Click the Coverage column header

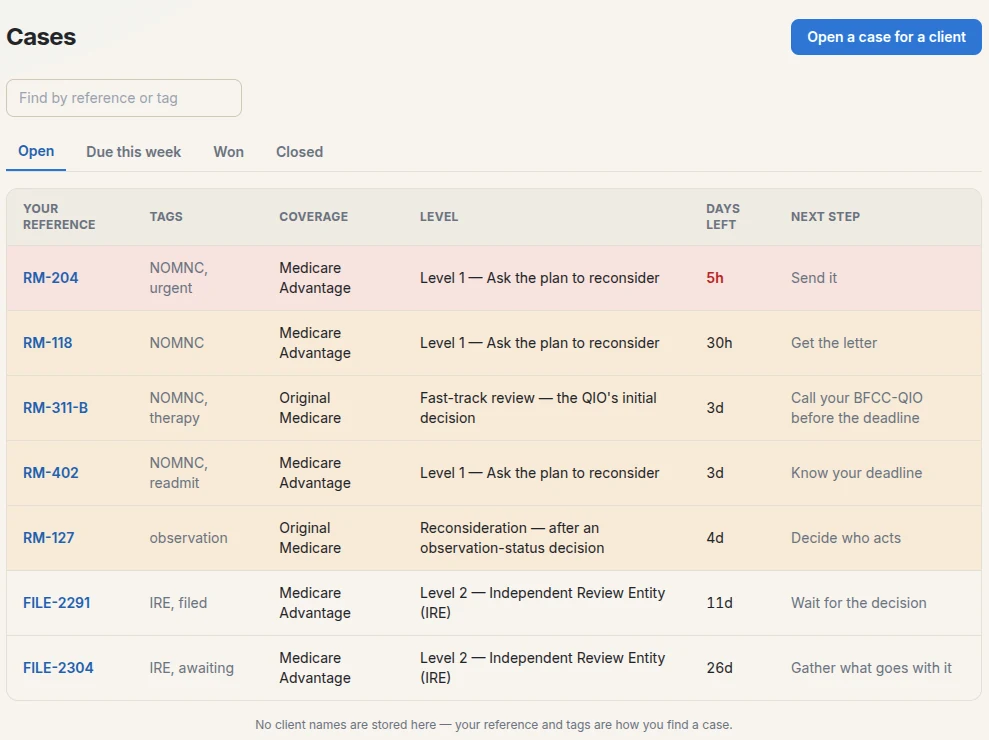(313, 216)
